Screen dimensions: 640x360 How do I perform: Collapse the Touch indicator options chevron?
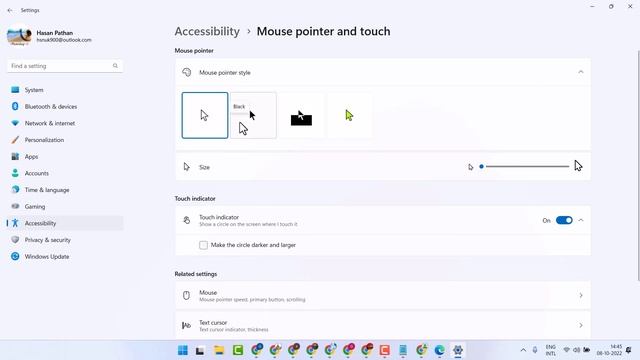(581, 220)
